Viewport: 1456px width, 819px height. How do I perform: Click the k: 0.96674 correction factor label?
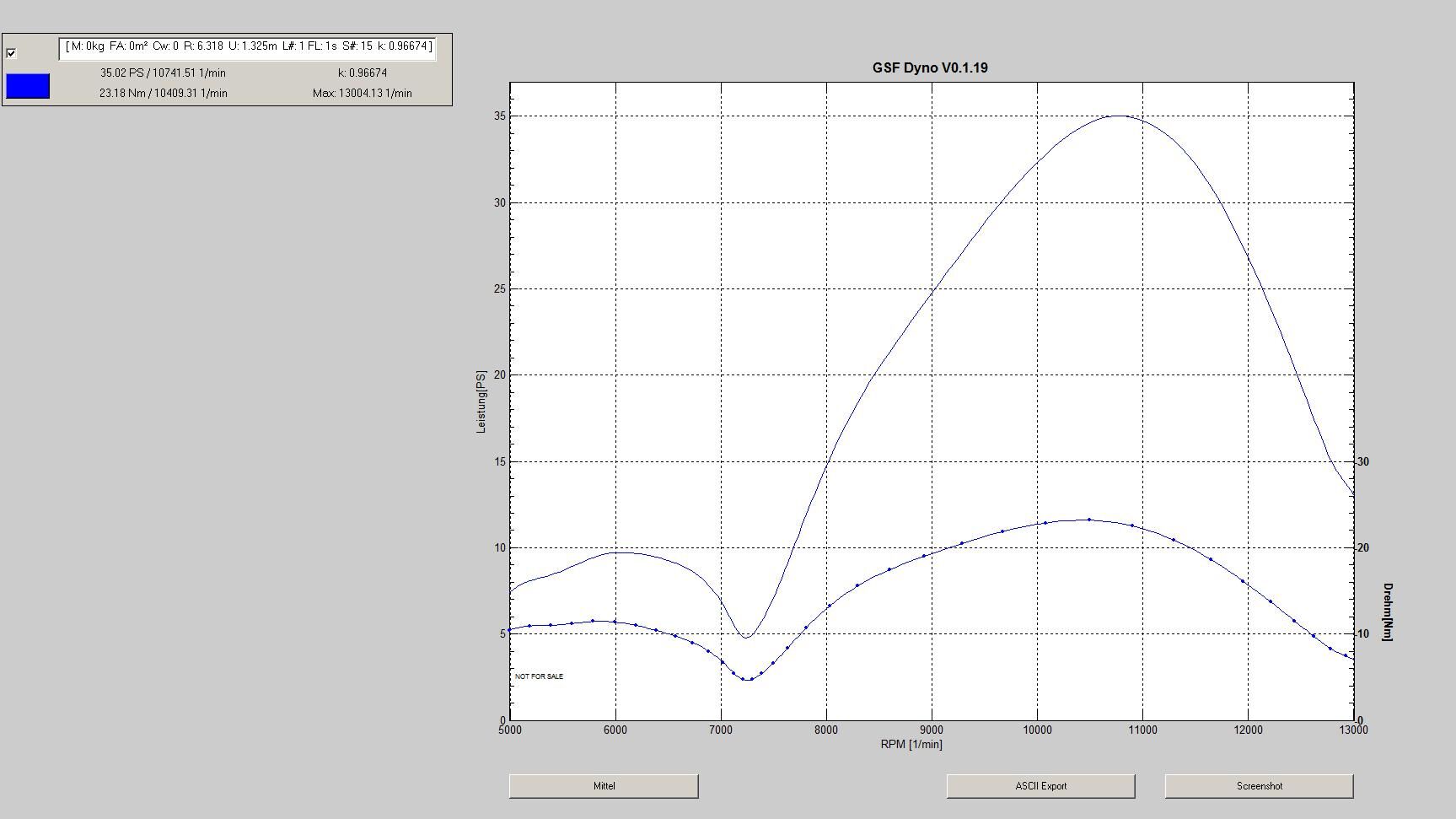click(x=363, y=73)
